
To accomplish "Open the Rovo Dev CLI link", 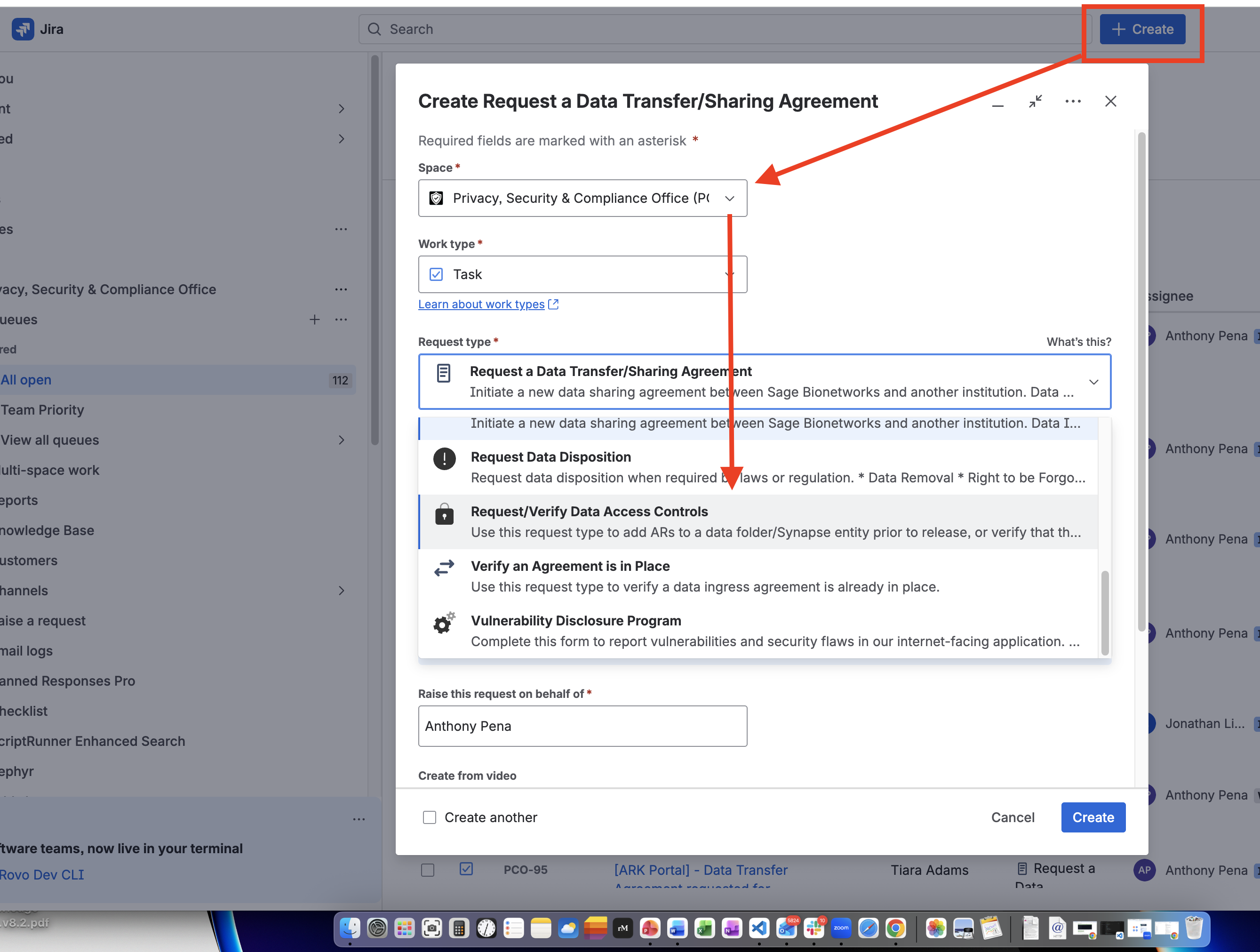I will tap(42, 875).
